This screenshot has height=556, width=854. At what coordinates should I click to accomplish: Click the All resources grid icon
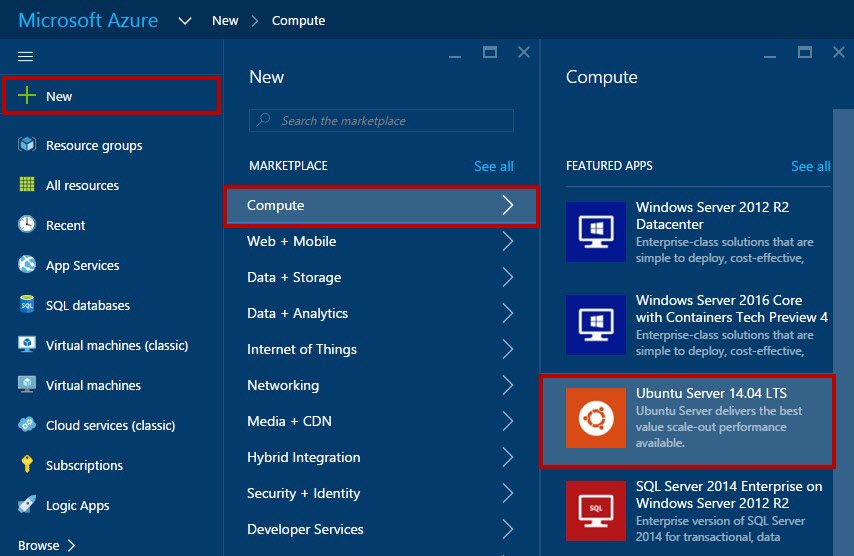[27, 185]
